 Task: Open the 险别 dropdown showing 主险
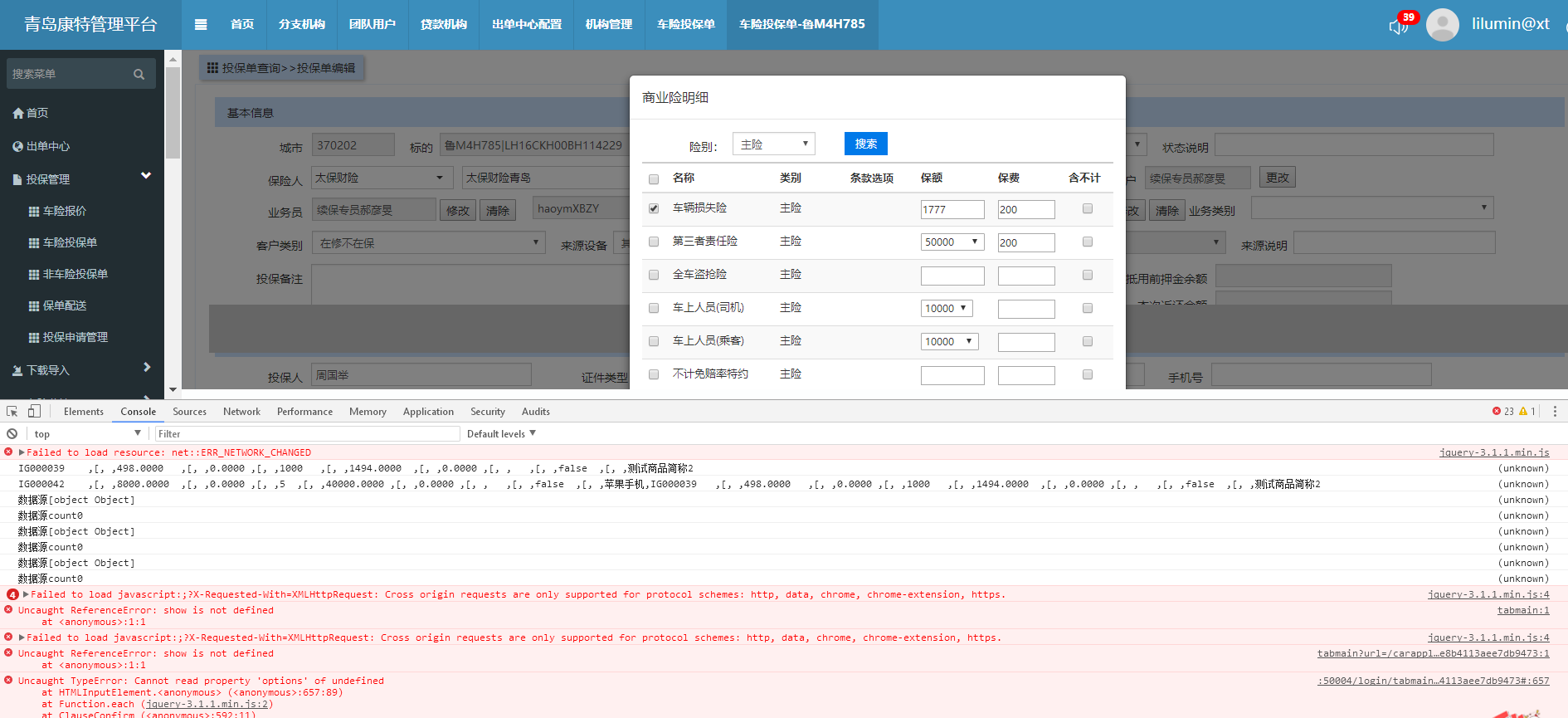[773, 144]
